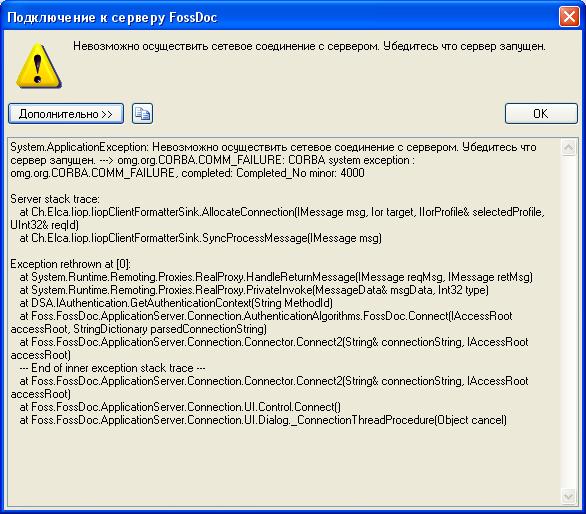The width and height of the screenshot is (586, 514).
Task: Click the Exception rethrown at [0] line
Action: click(71, 264)
